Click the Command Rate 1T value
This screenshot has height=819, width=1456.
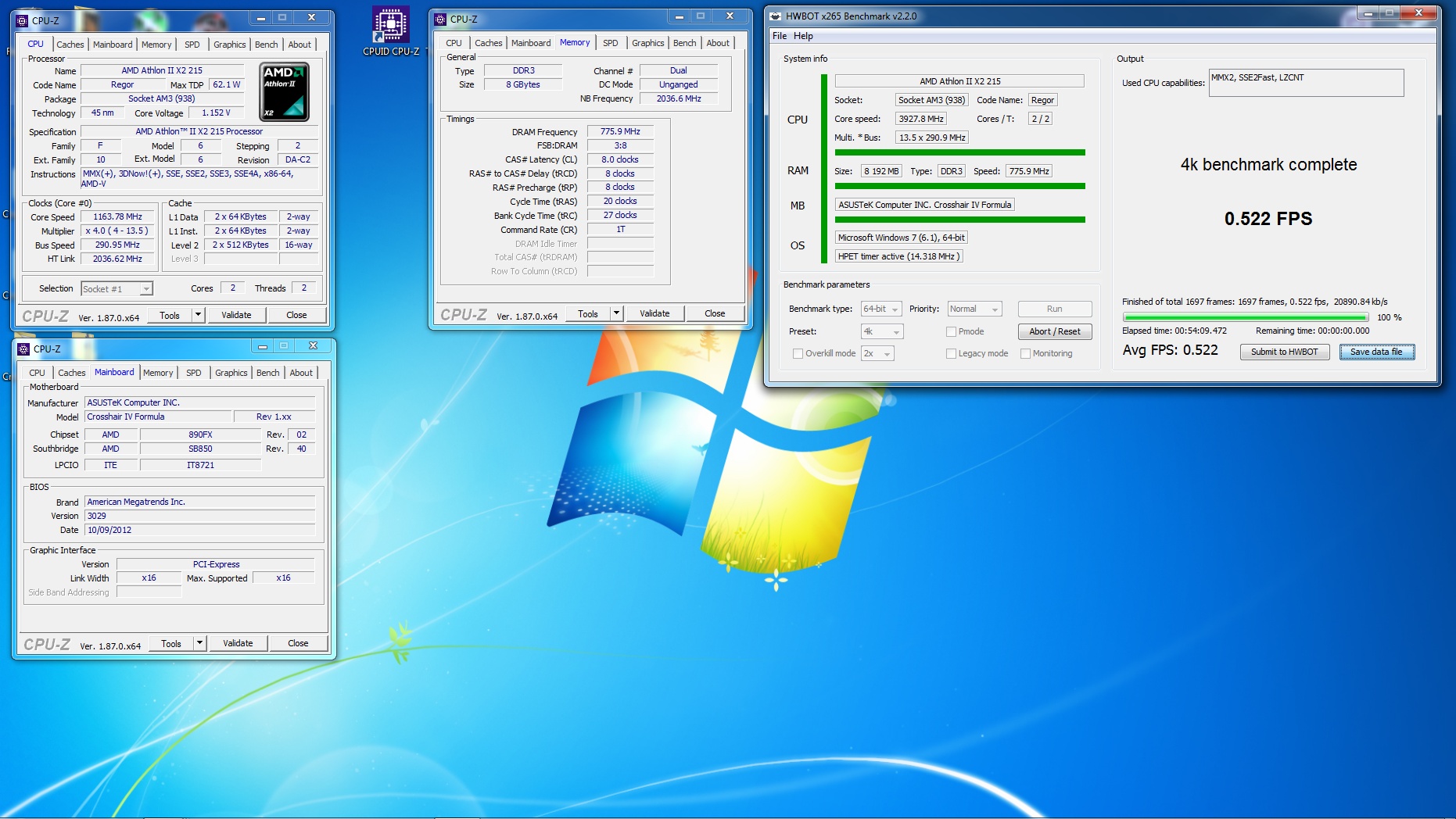620,229
